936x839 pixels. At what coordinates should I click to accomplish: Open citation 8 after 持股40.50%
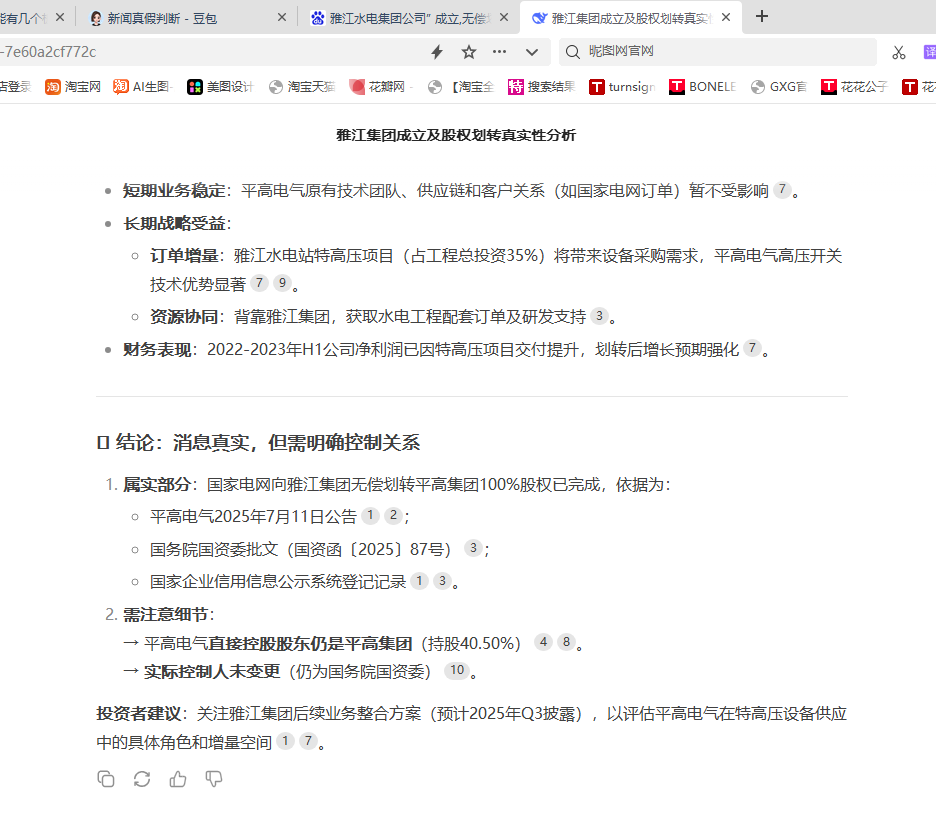pos(566,642)
